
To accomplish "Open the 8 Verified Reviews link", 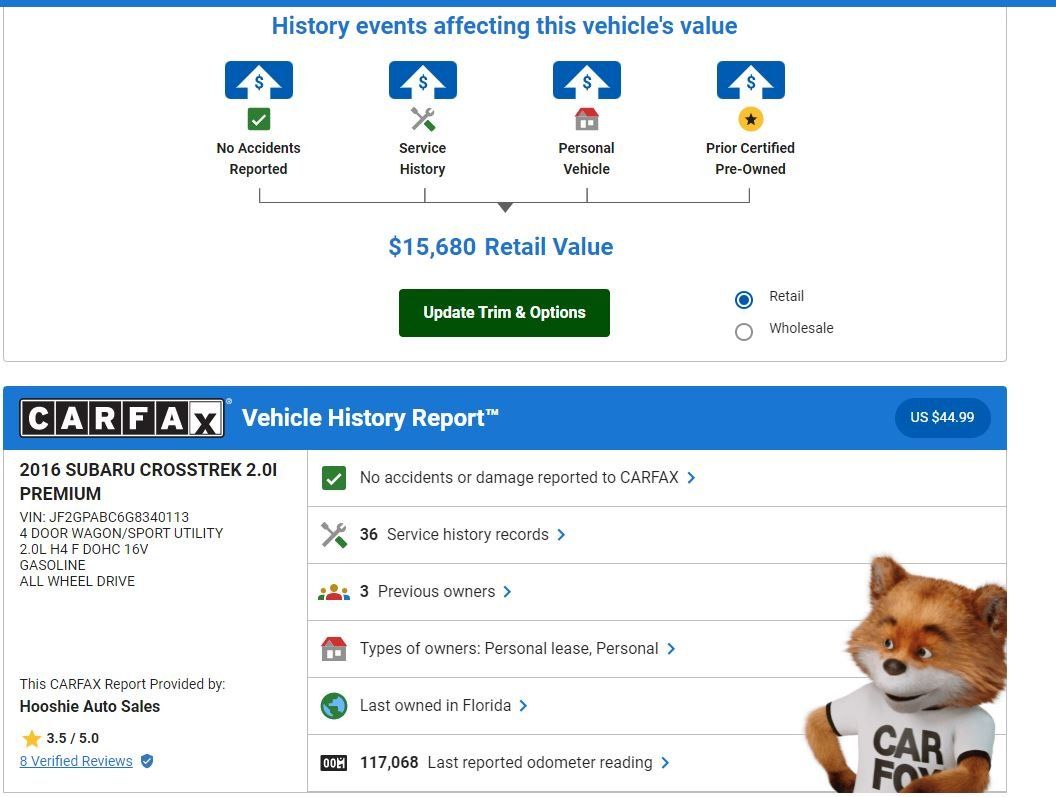I will click(x=76, y=761).
